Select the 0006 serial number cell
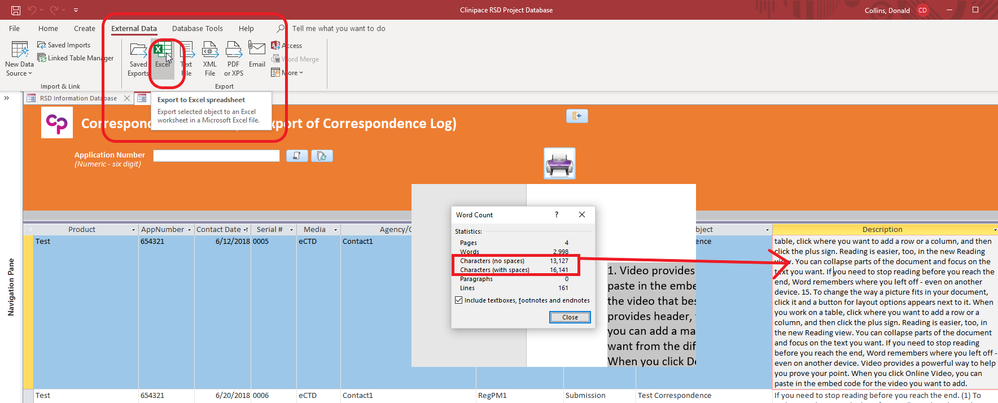Screen dimensions: 998x403 (x=274, y=395)
